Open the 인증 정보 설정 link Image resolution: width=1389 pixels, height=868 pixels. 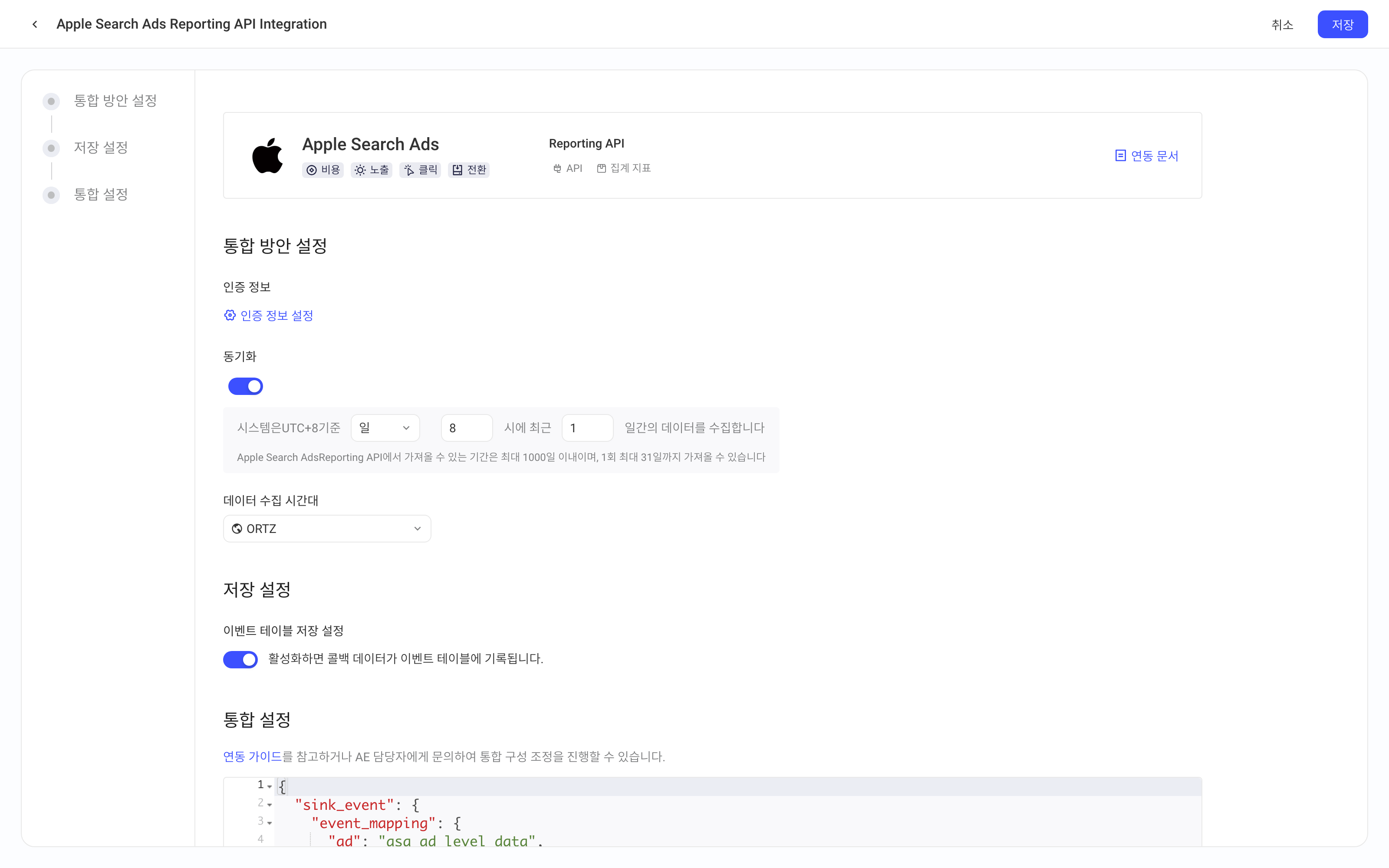click(276, 315)
